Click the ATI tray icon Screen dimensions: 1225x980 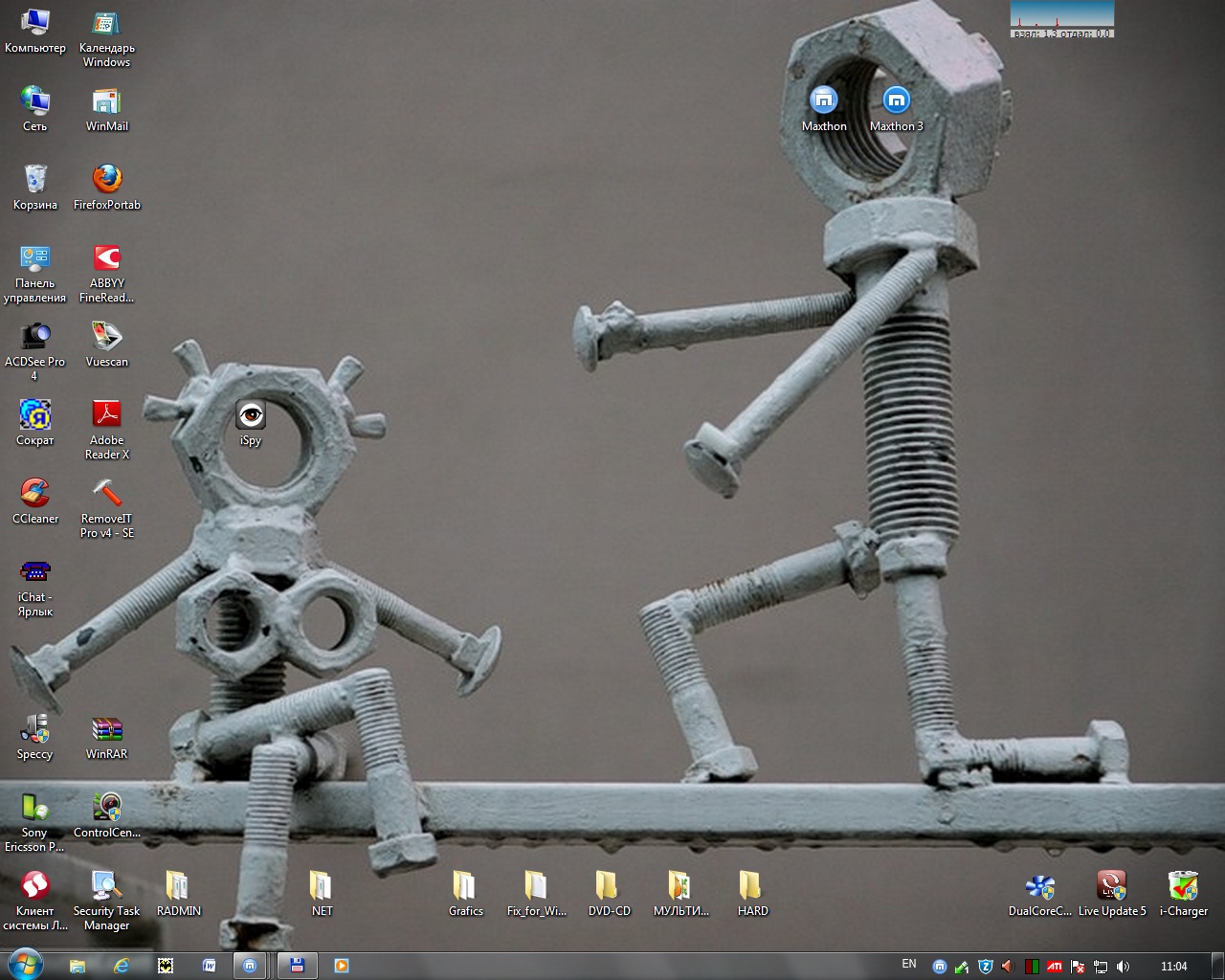click(1054, 967)
